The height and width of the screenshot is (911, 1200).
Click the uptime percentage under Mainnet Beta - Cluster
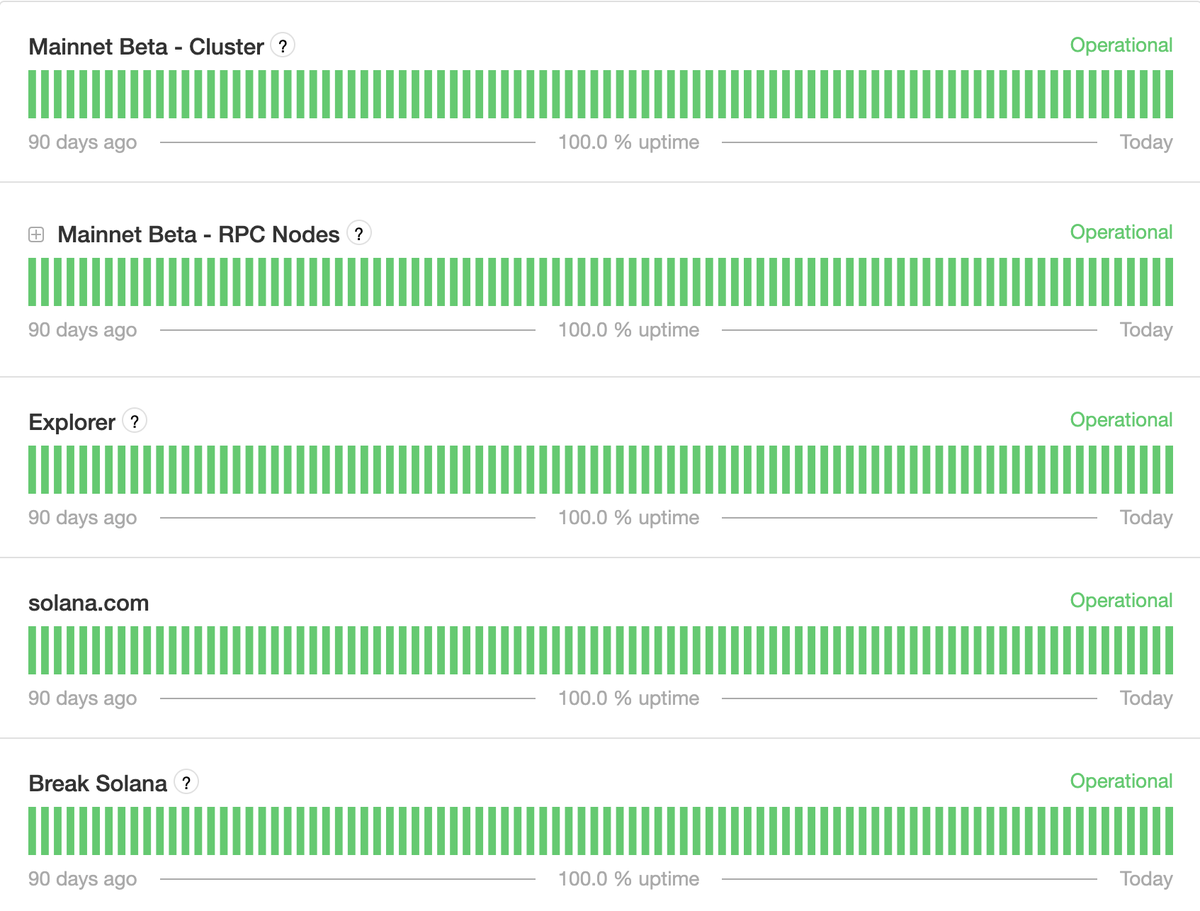[628, 142]
